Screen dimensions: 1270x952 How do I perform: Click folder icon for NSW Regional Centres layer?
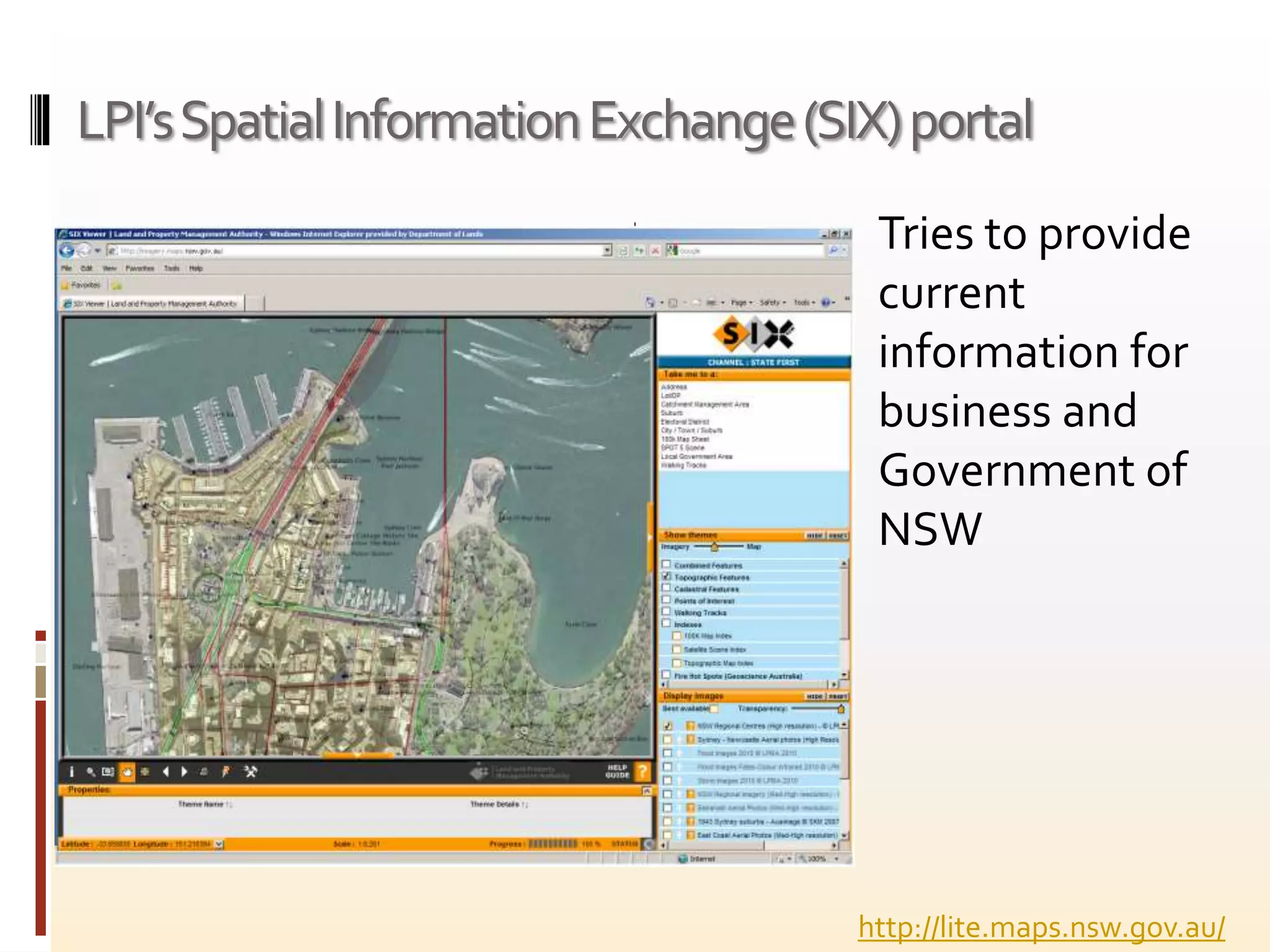(690, 725)
